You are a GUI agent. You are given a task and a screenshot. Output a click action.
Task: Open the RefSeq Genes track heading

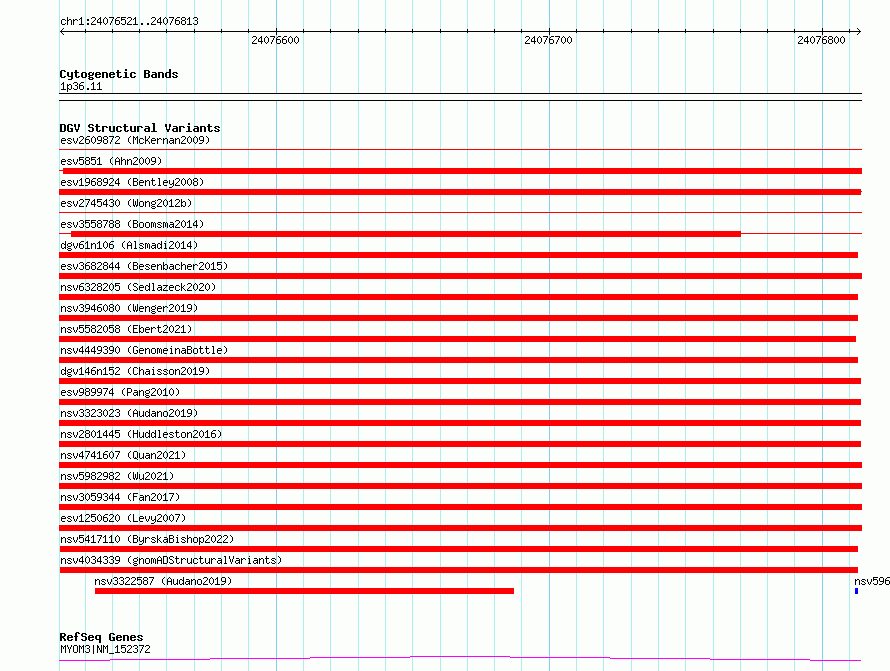click(x=102, y=637)
